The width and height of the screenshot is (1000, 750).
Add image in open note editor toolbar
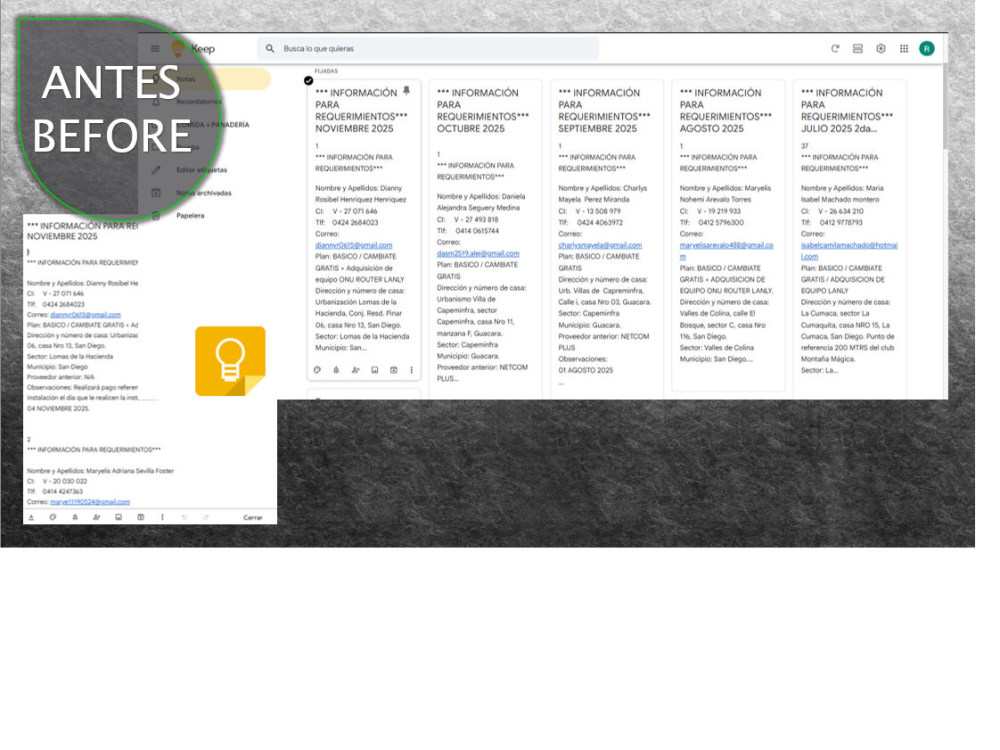pyautogui.click(x=119, y=517)
